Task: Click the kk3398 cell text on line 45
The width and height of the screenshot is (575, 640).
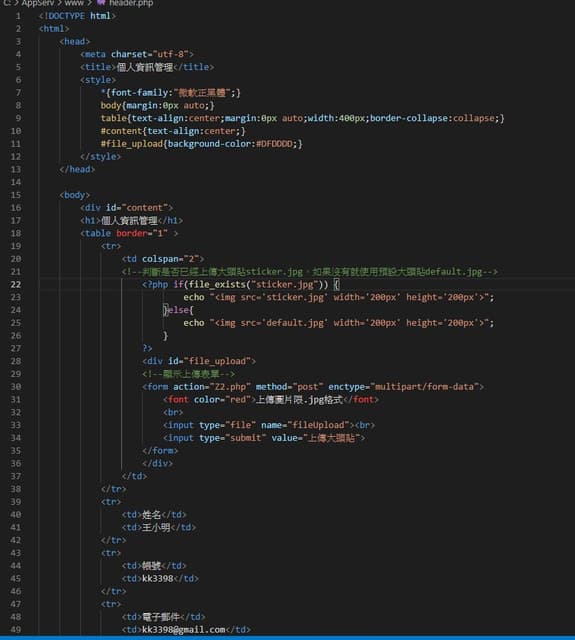Action: [158, 578]
